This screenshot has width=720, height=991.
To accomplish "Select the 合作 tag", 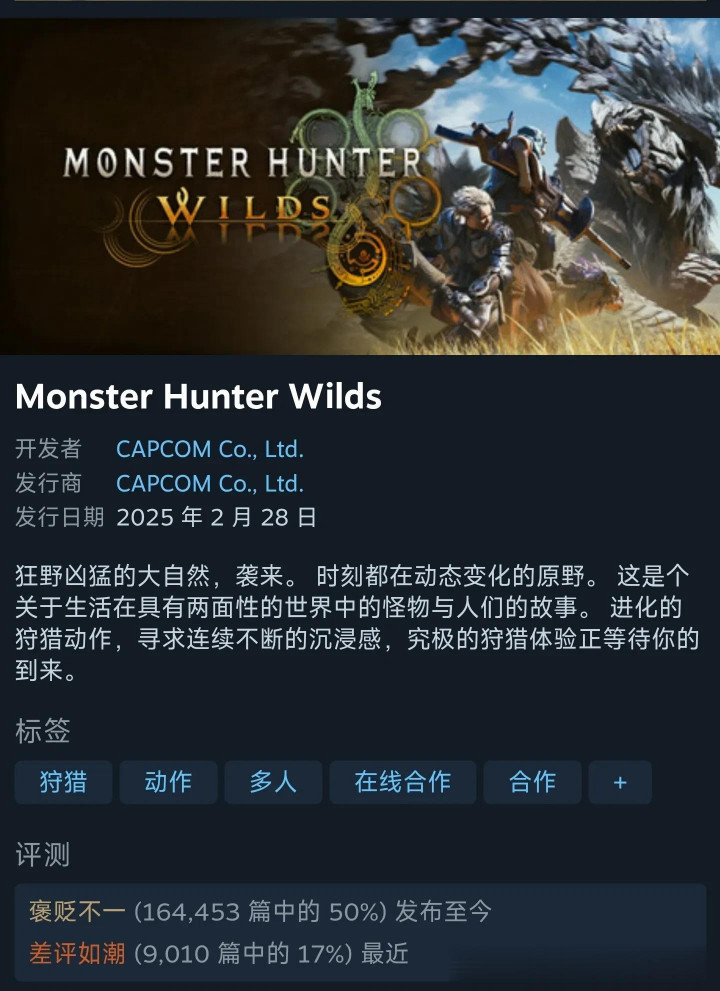I will [532, 782].
